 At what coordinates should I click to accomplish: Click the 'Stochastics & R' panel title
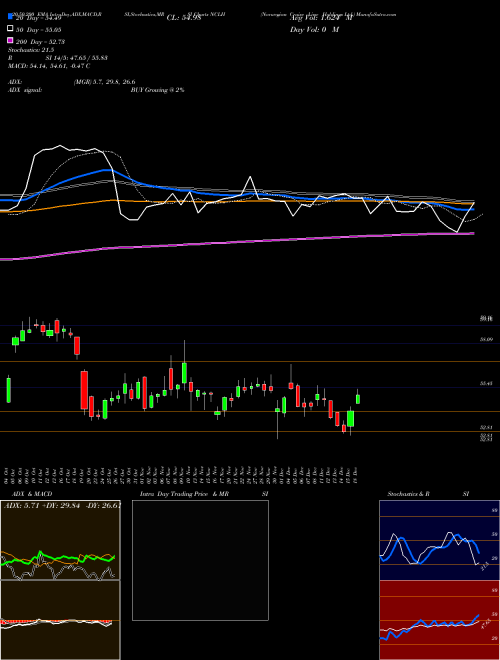click(409, 494)
